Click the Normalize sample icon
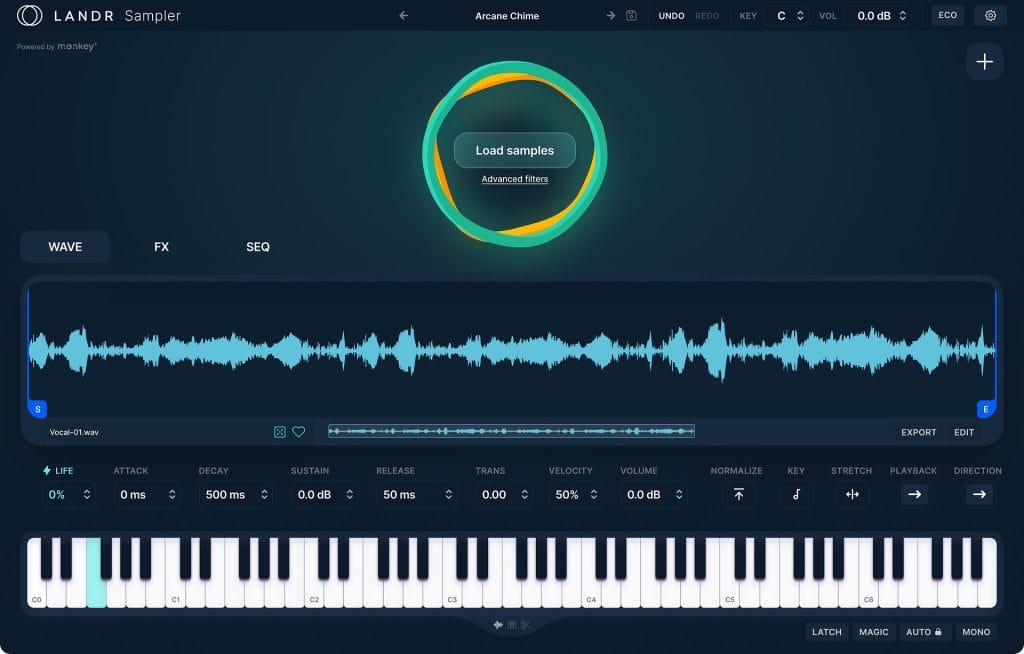Image resolution: width=1024 pixels, height=654 pixels. 737,494
